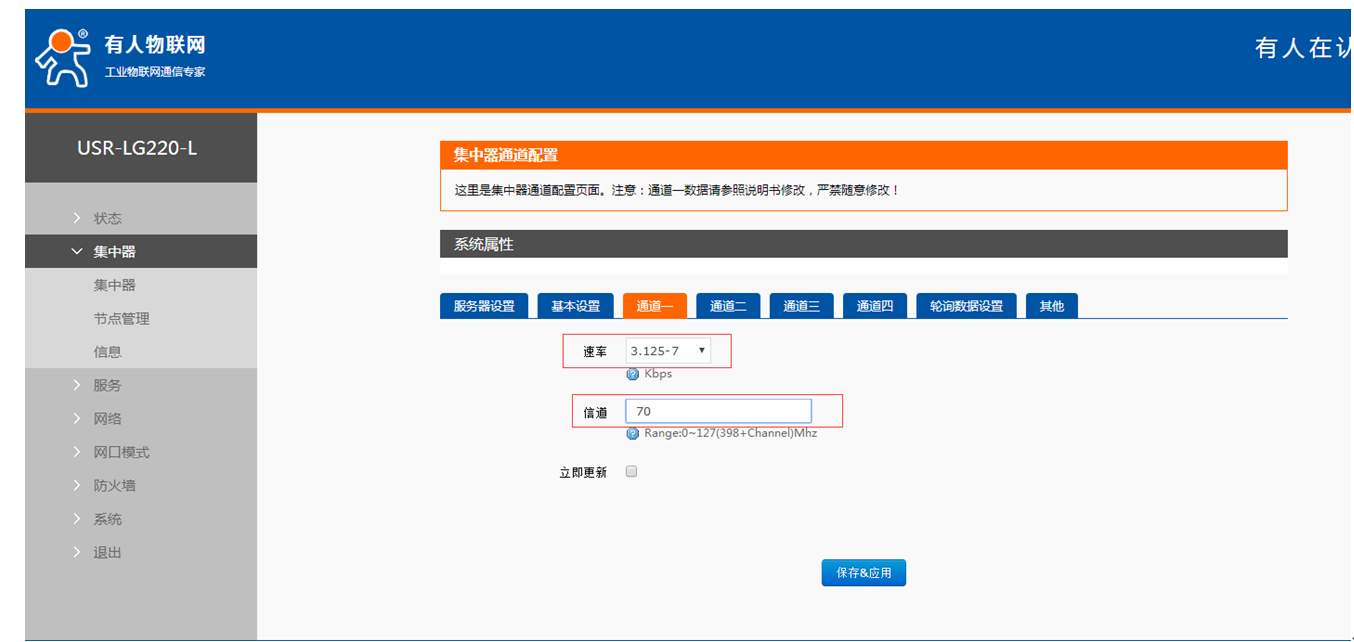1354x642 pixels.
Task: Expand the 防火墙 sidebar menu
Action: point(114,486)
